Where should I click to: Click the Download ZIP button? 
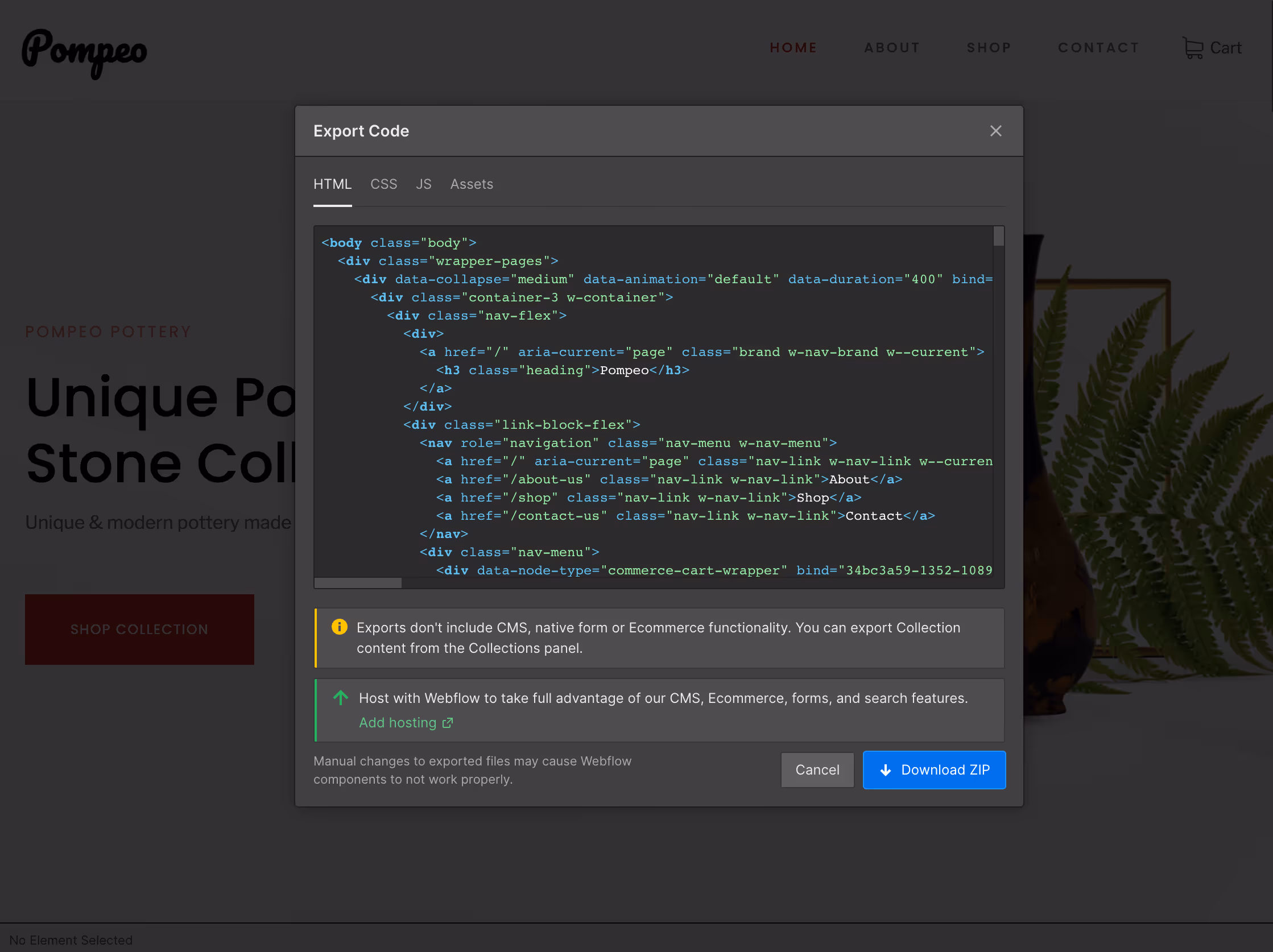(934, 769)
